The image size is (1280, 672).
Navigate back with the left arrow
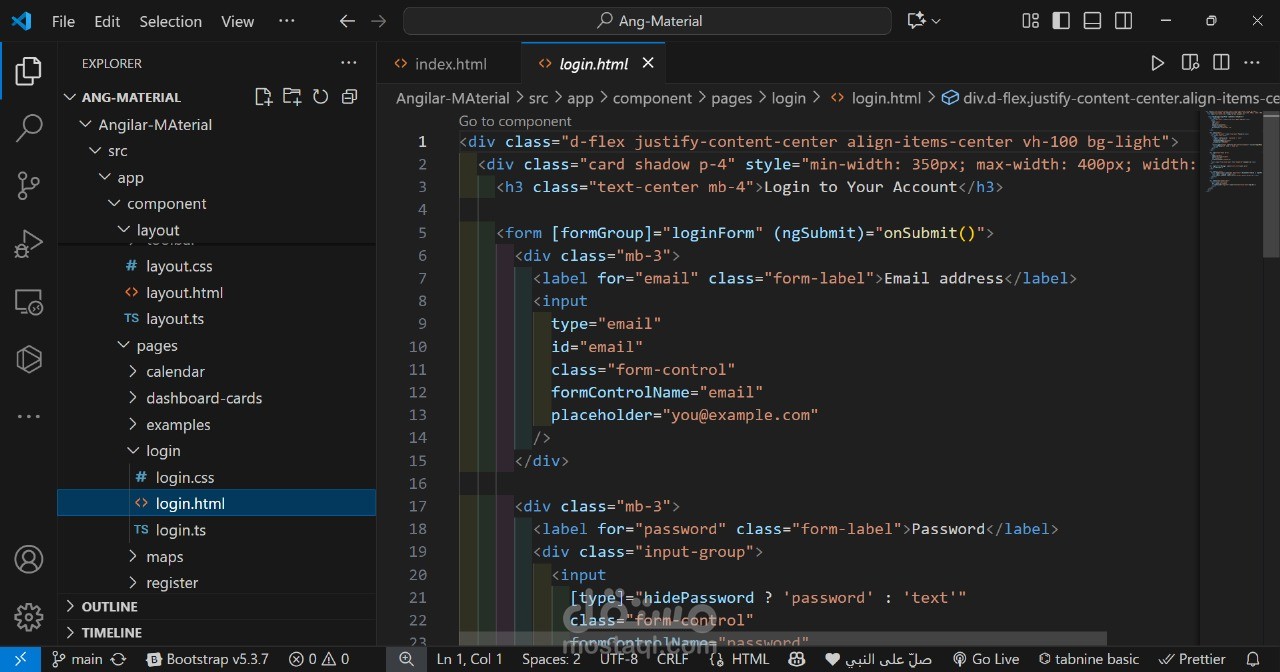coord(347,21)
